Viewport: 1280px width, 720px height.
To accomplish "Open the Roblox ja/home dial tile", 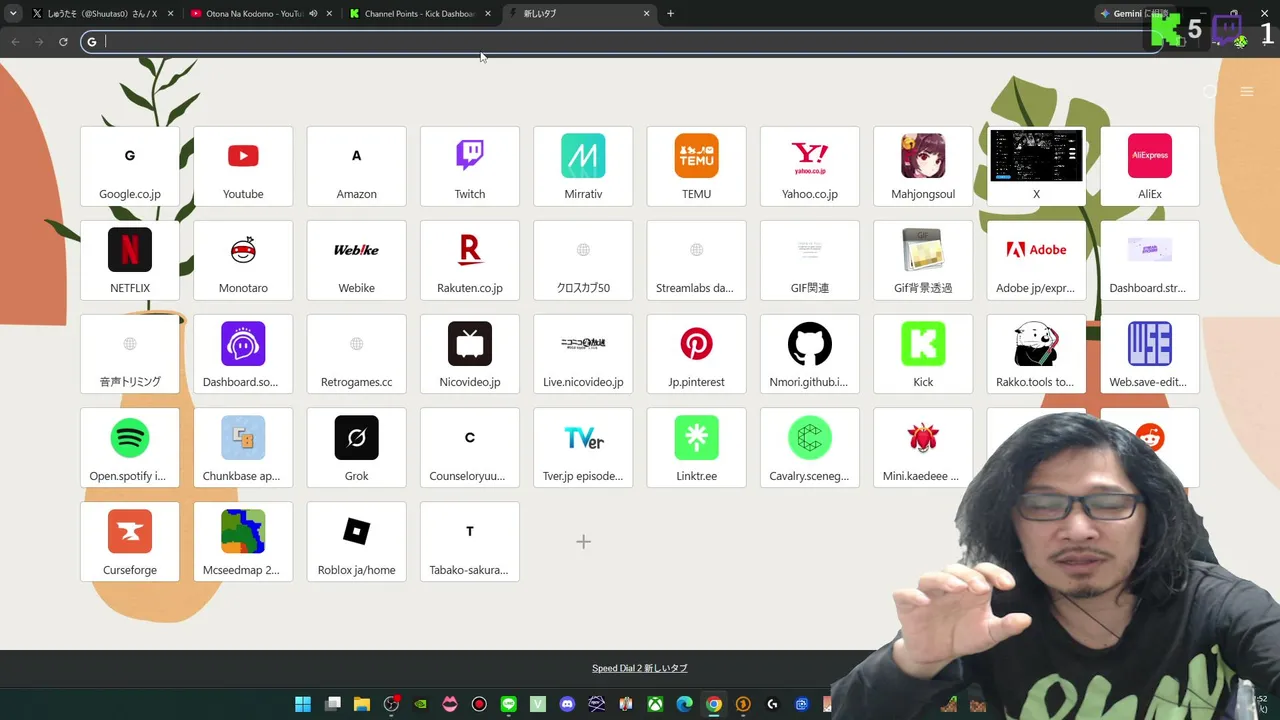I will click(x=356, y=542).
